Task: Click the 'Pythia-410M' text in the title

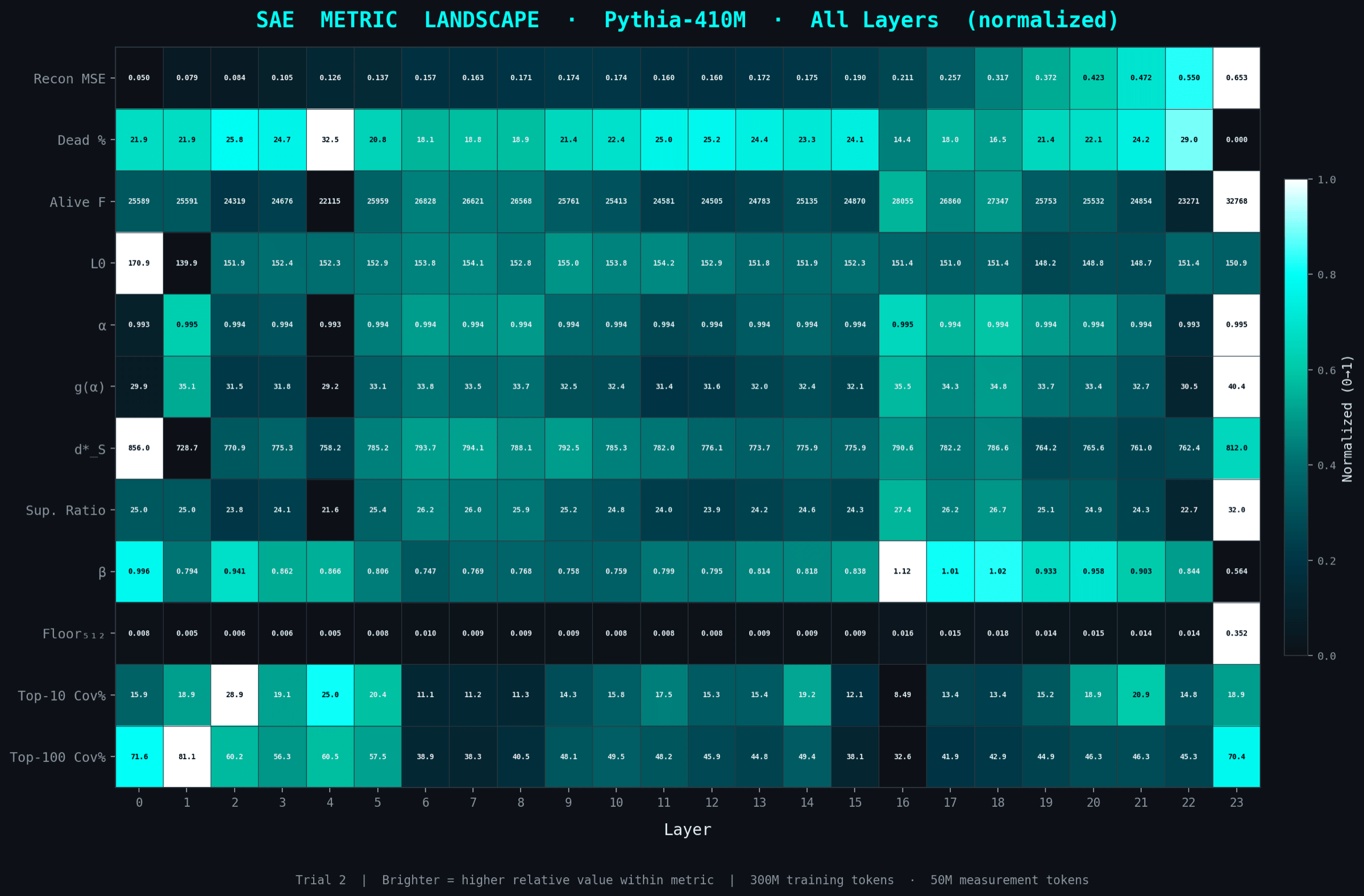Action: [x=675, y=20]
